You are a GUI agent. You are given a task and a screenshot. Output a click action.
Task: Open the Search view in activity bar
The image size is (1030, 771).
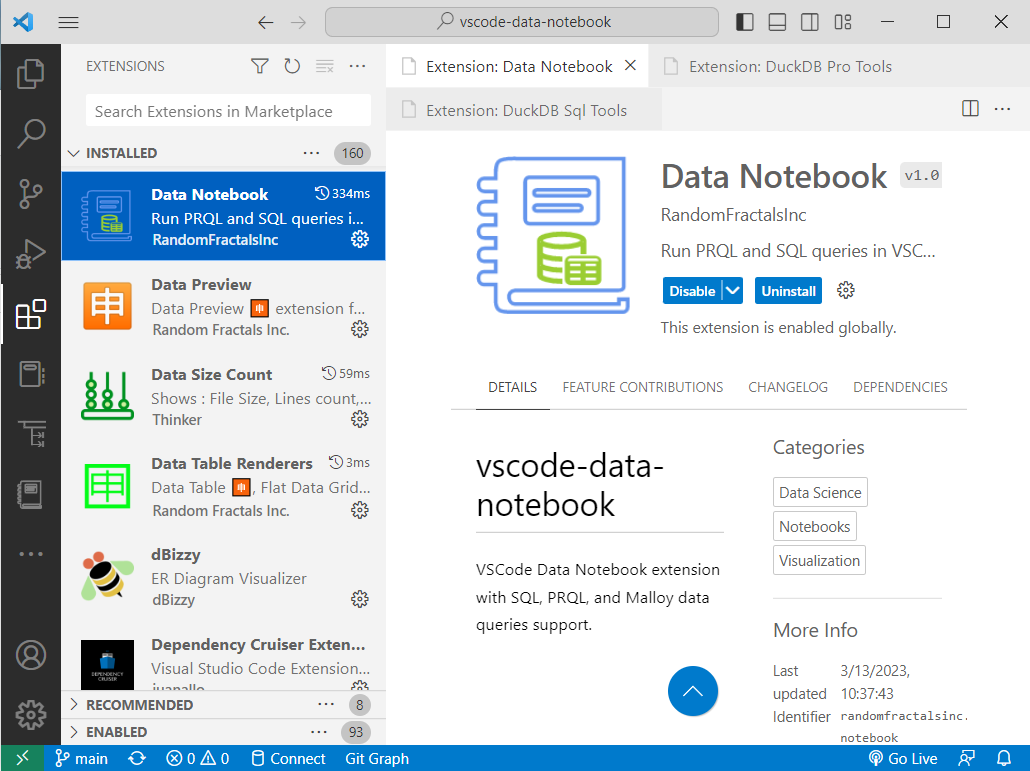coord(31,133)
